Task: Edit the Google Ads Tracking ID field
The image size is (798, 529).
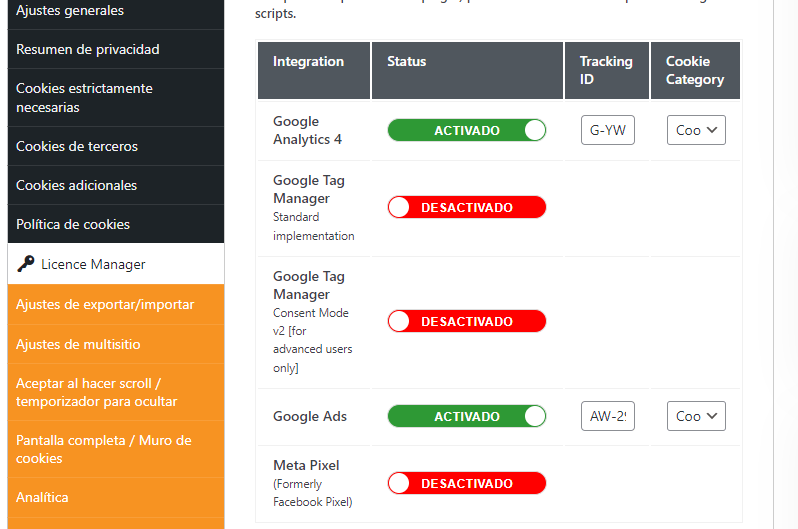Action: coord(608,416)
